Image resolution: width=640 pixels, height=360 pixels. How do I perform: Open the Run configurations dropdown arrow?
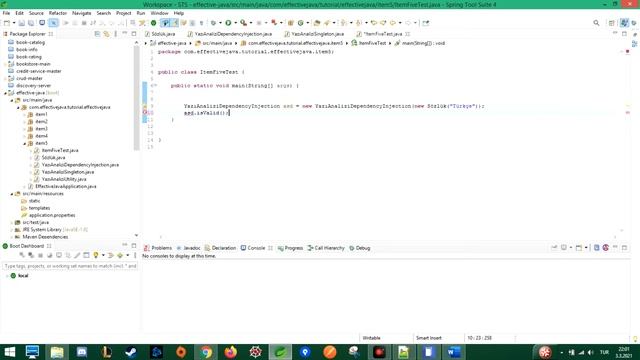tap(236, 23)
